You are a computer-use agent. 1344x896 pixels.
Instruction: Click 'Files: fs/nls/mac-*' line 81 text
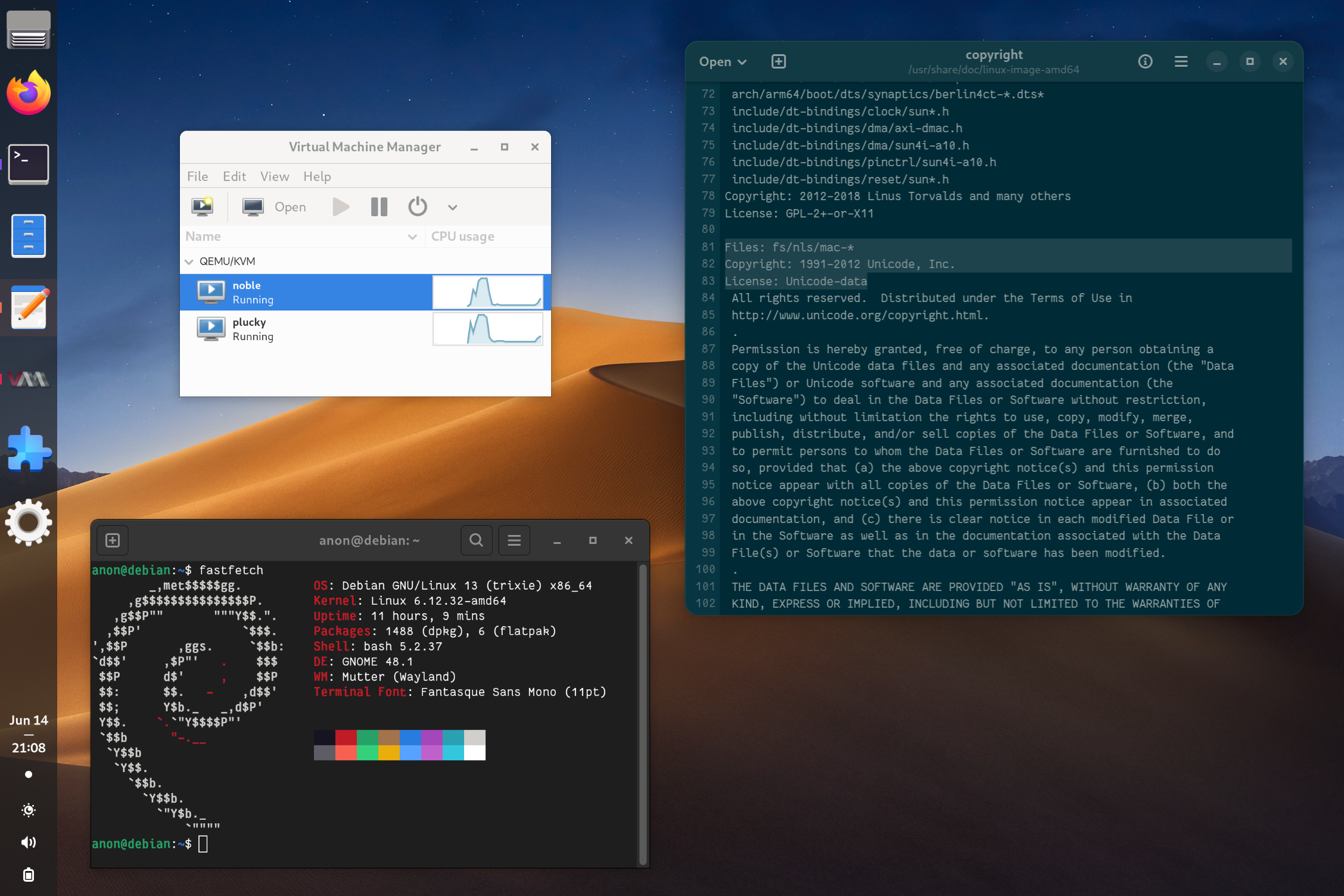789,247
